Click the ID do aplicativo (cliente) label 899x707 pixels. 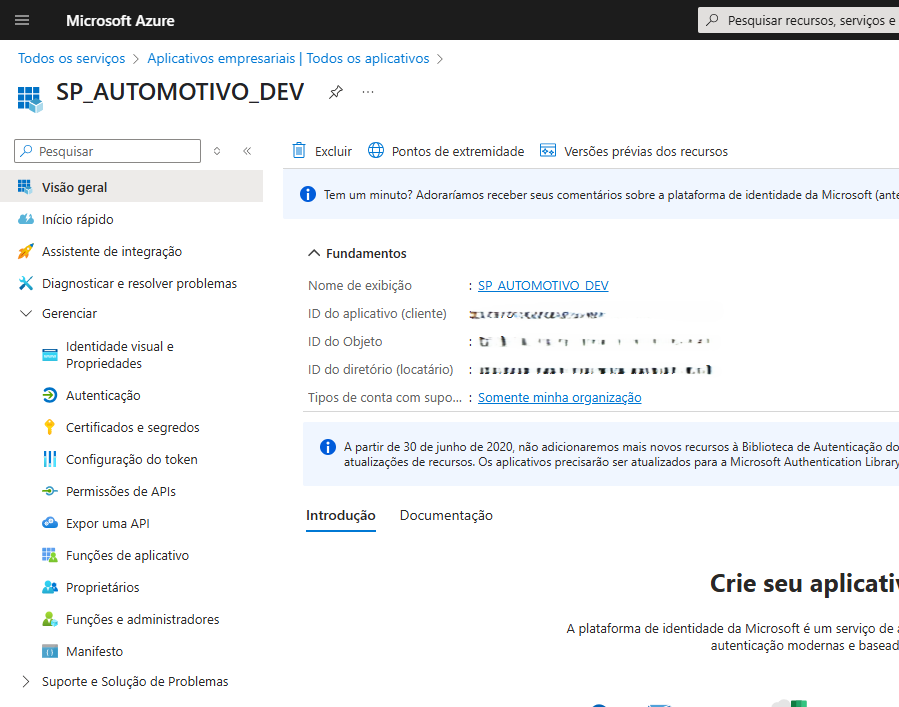[x=377, y=313]
